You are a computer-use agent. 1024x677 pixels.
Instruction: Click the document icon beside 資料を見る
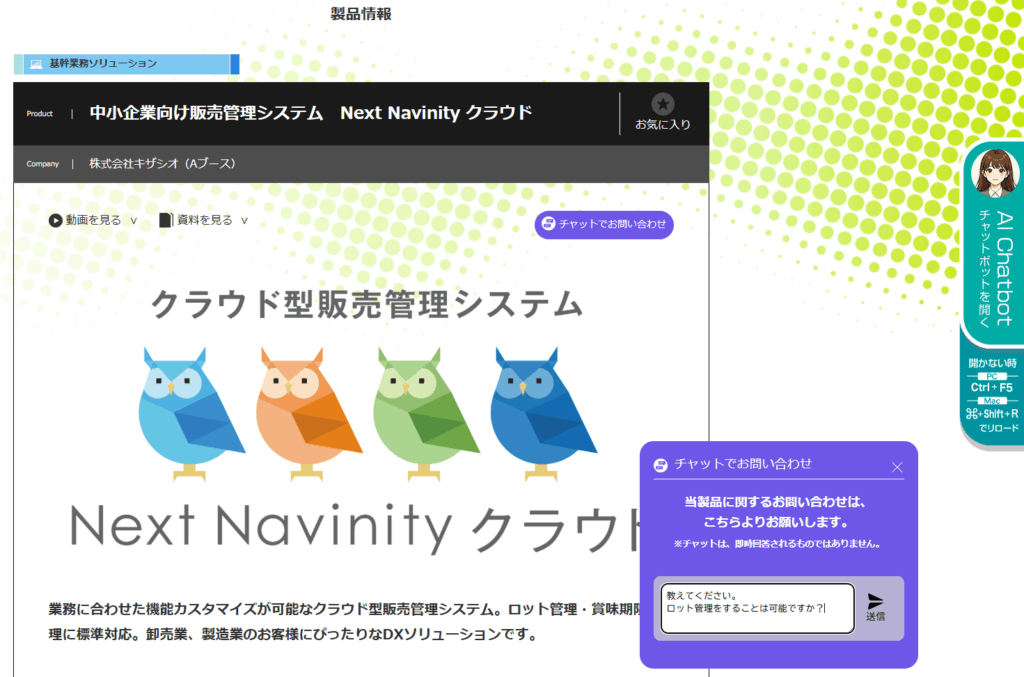coord(166,220)
